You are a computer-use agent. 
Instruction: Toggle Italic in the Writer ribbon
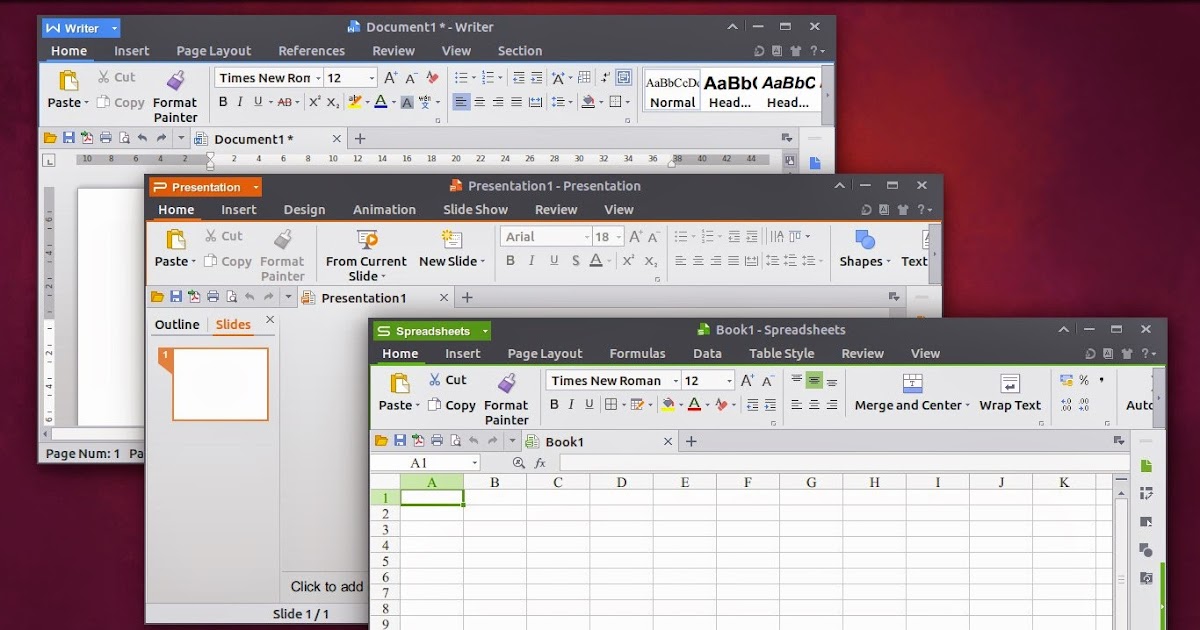click(240, 102)
